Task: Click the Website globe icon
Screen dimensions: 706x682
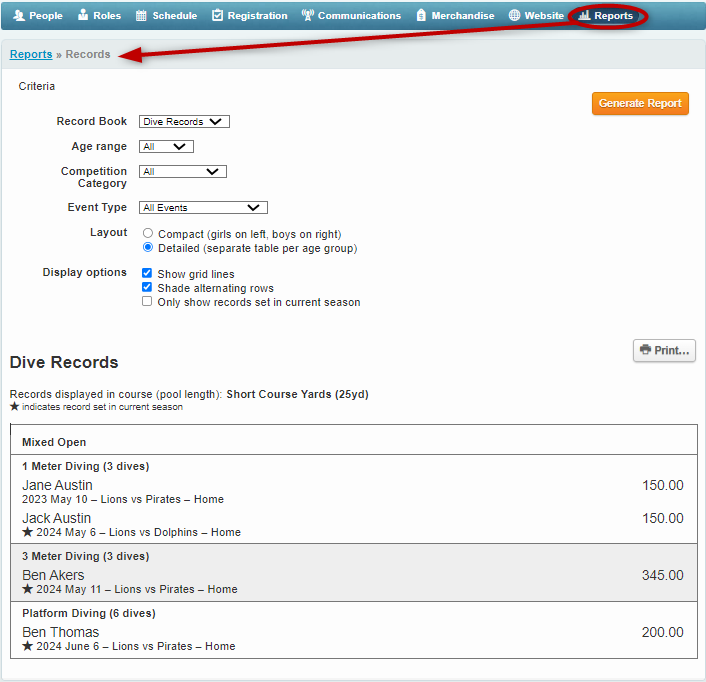Action: [514, 16]
